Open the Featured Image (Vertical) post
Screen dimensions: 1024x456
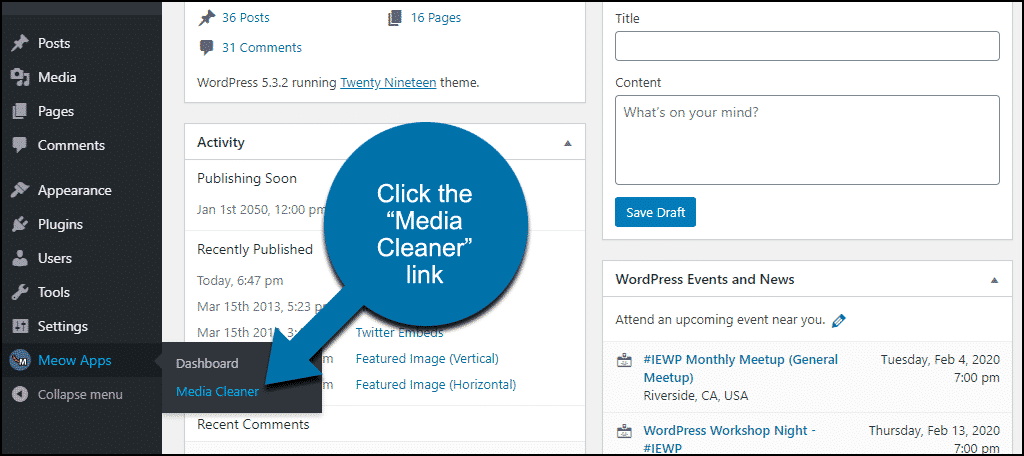427,359
